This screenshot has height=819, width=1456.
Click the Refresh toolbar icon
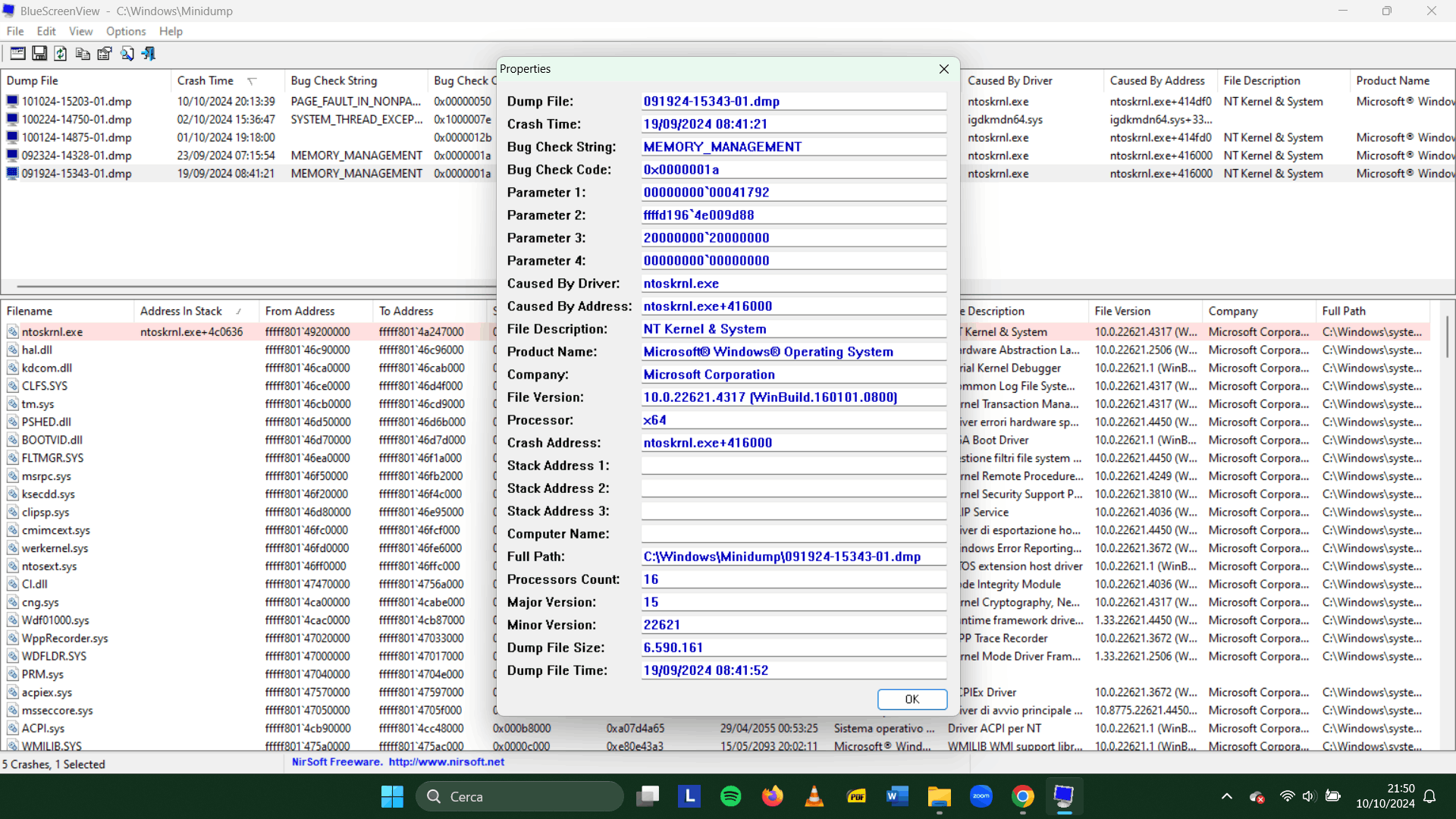[61, 53]
